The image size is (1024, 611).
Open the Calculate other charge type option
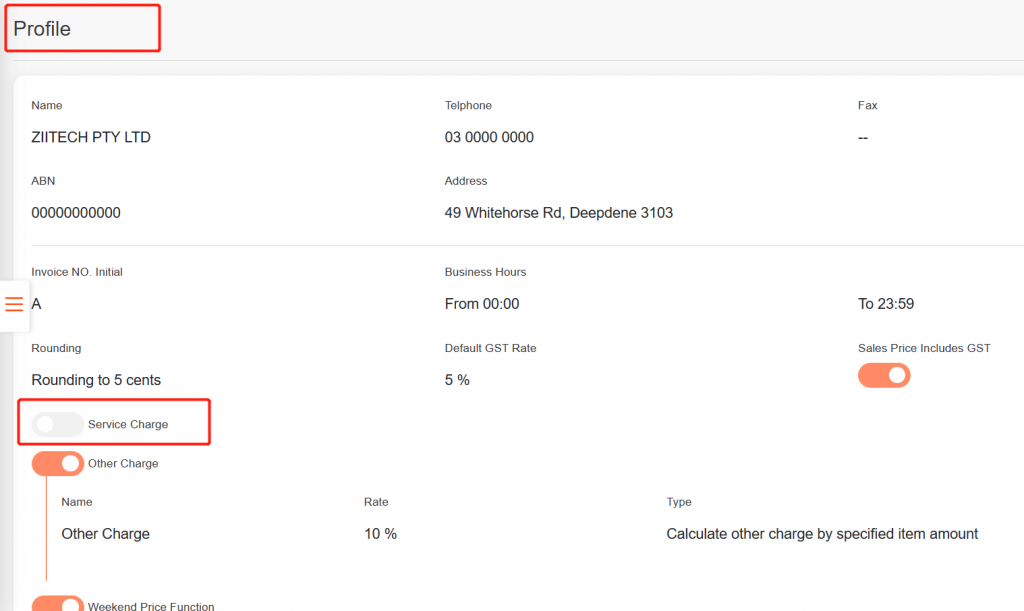[822, 534]
